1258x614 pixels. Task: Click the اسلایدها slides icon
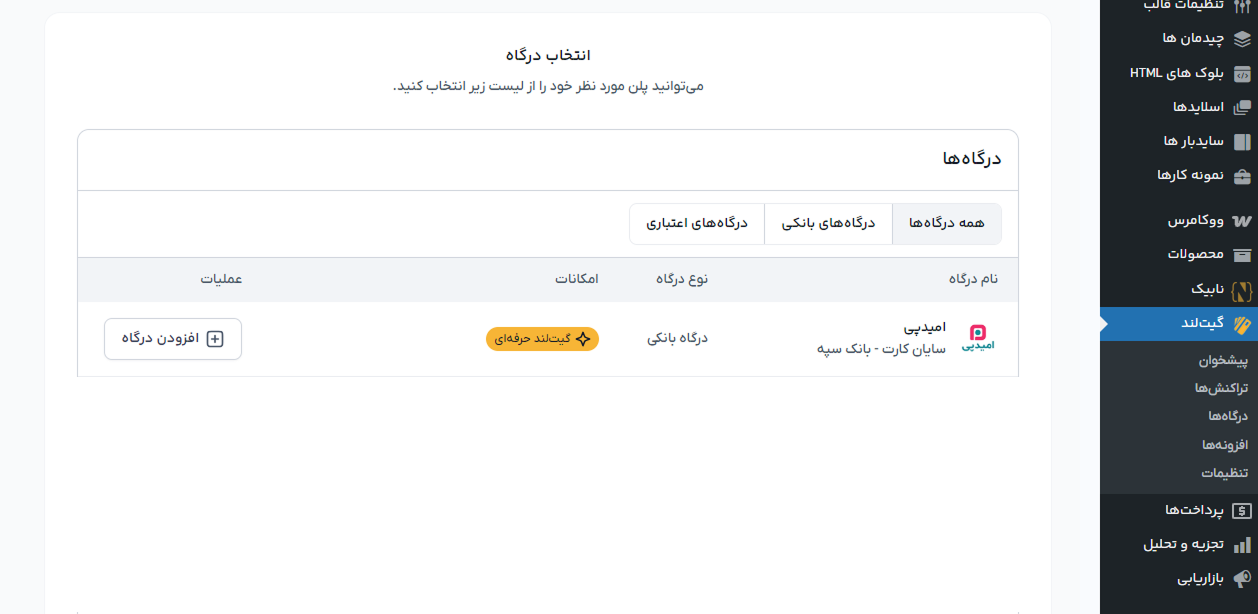pos(1241,107)
